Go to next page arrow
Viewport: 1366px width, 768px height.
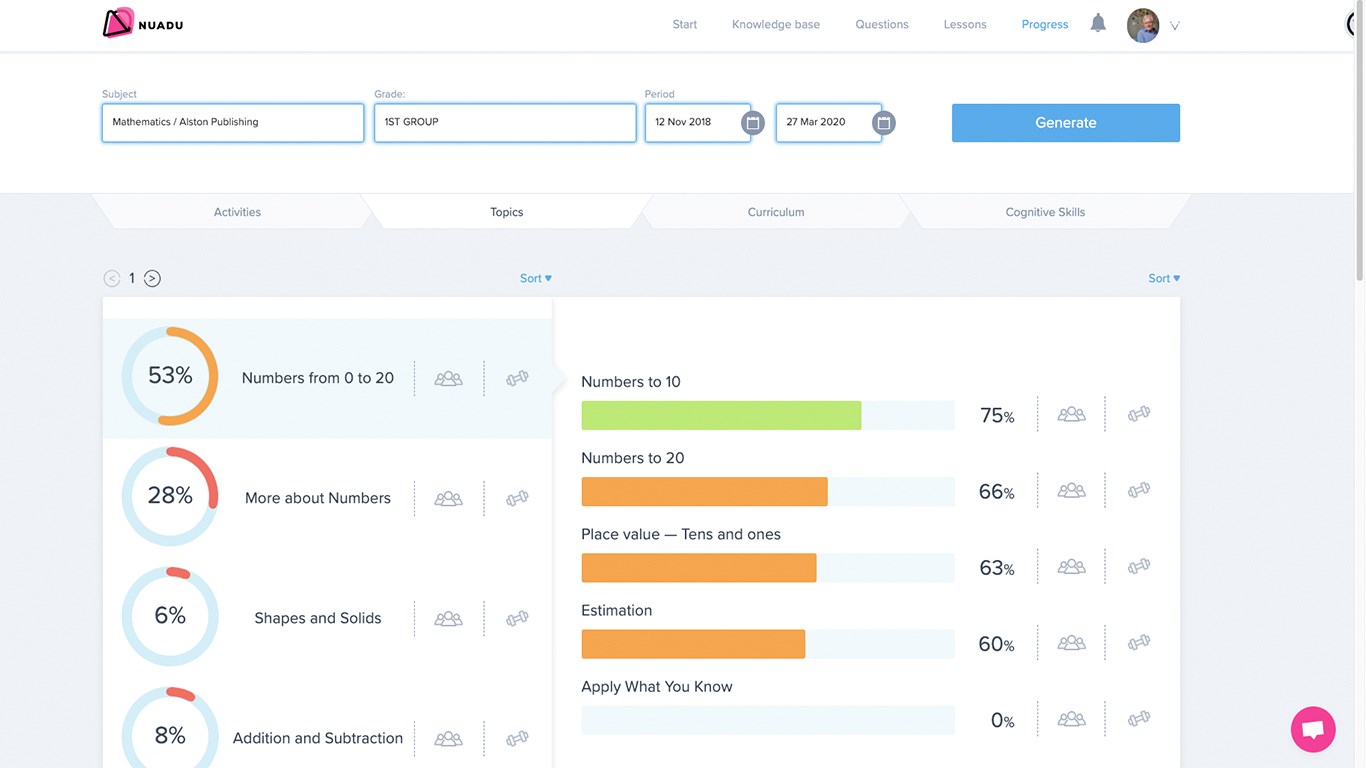(152, 279)
